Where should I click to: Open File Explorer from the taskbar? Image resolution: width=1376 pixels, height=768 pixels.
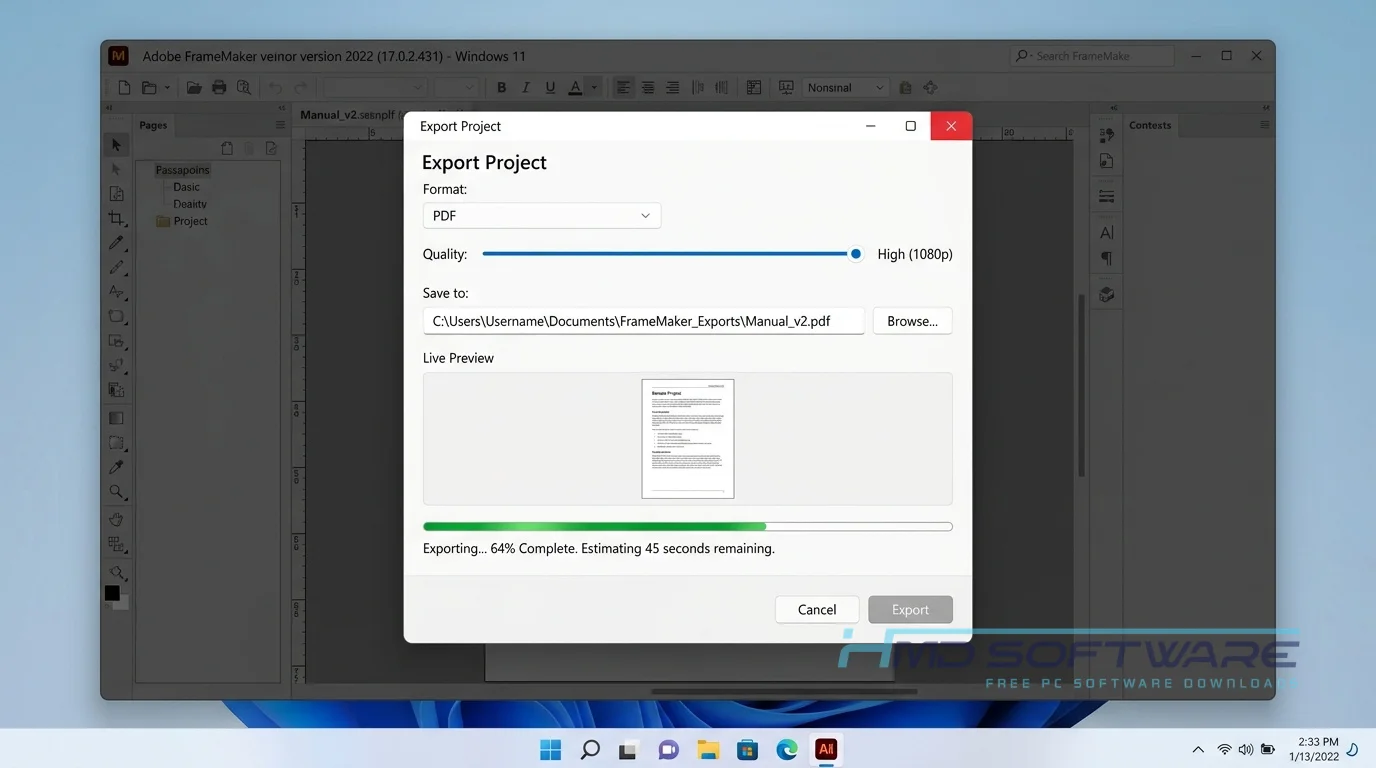click(708, 749)
